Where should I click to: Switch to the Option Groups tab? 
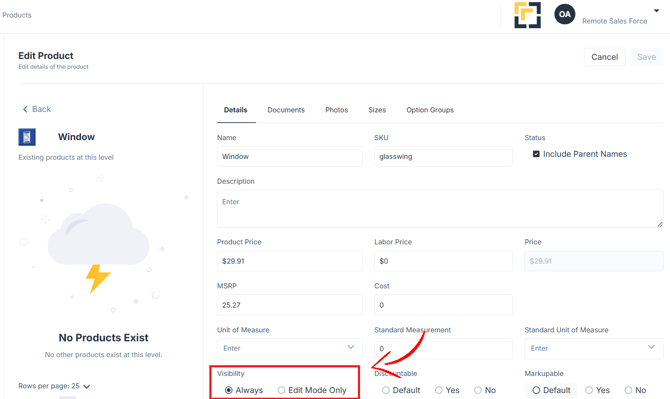[430, 110]
